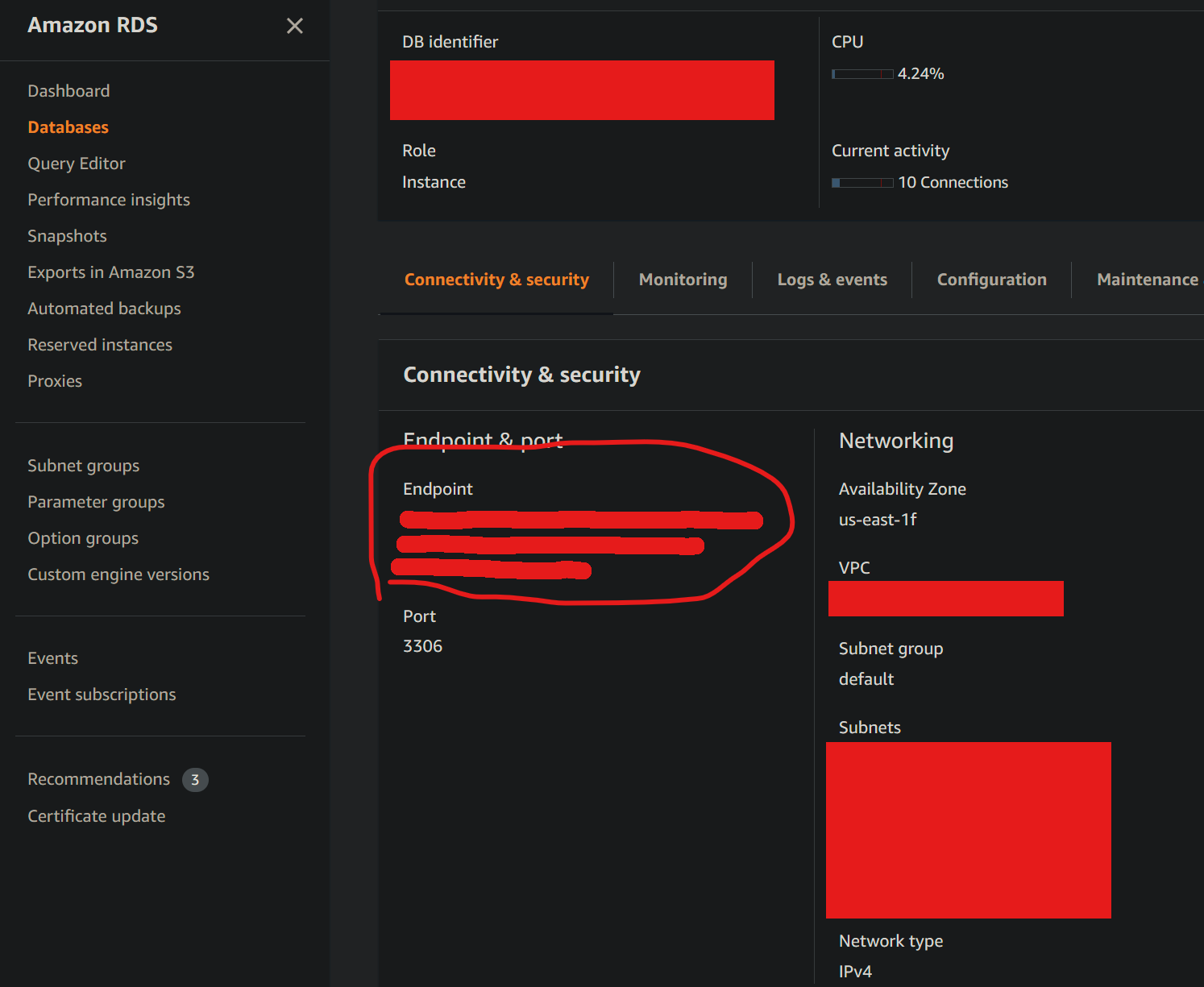Close the Amazon RDS sidebar panel

294,26
